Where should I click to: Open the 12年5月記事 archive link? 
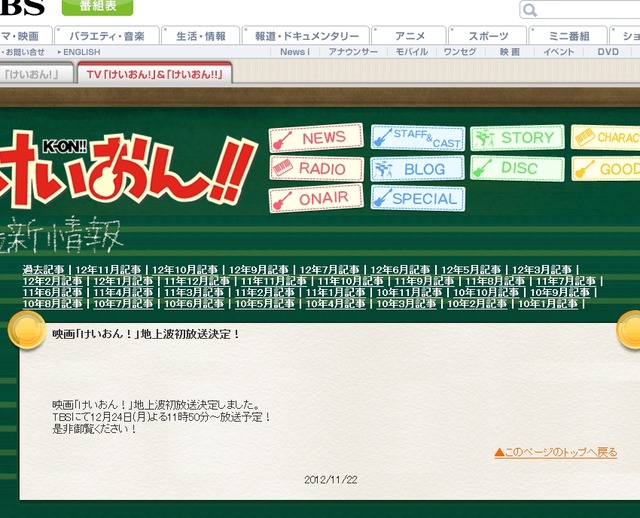[x=471, y=270]
